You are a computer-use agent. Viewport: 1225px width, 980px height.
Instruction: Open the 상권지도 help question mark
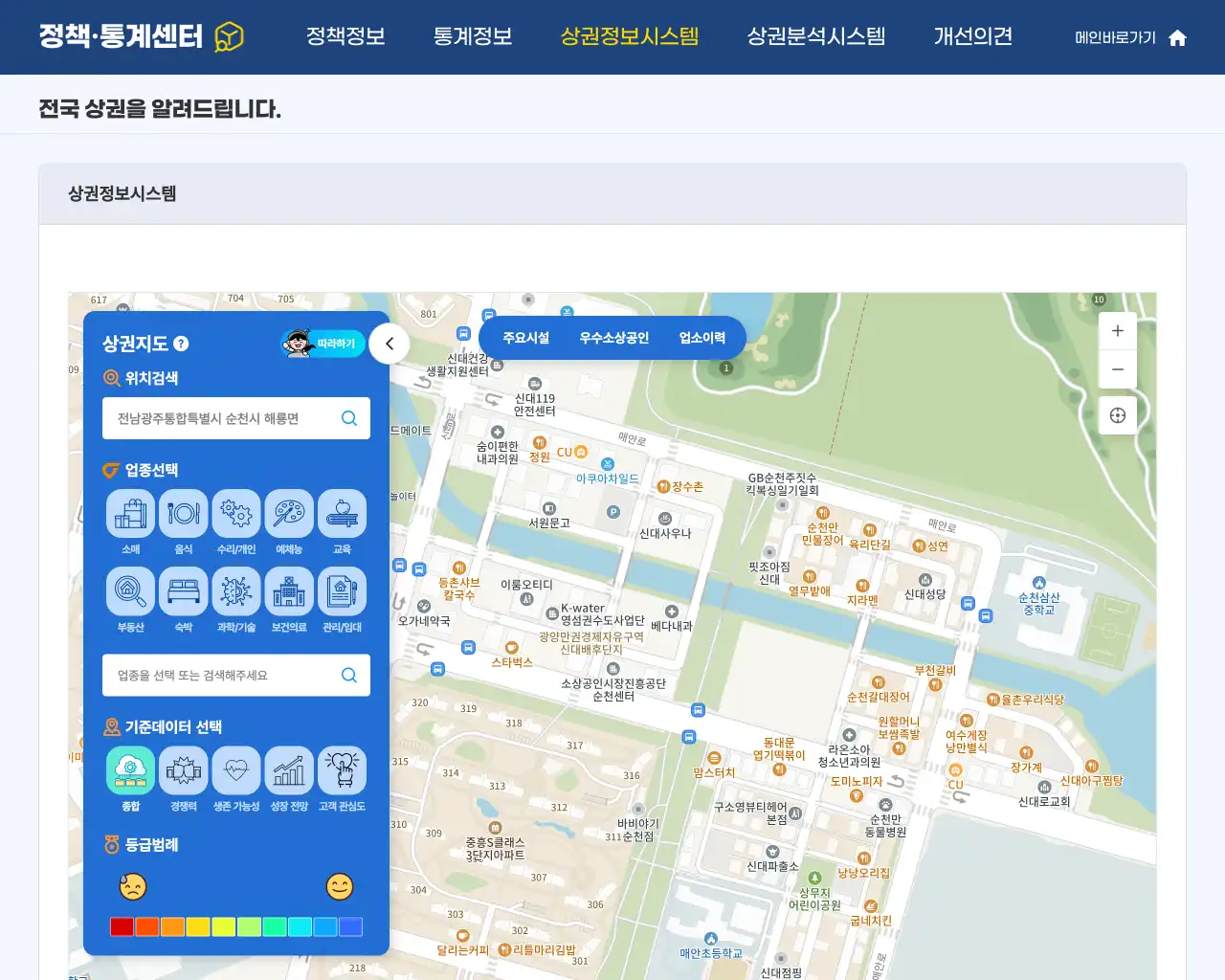click(x=181, y=344)
